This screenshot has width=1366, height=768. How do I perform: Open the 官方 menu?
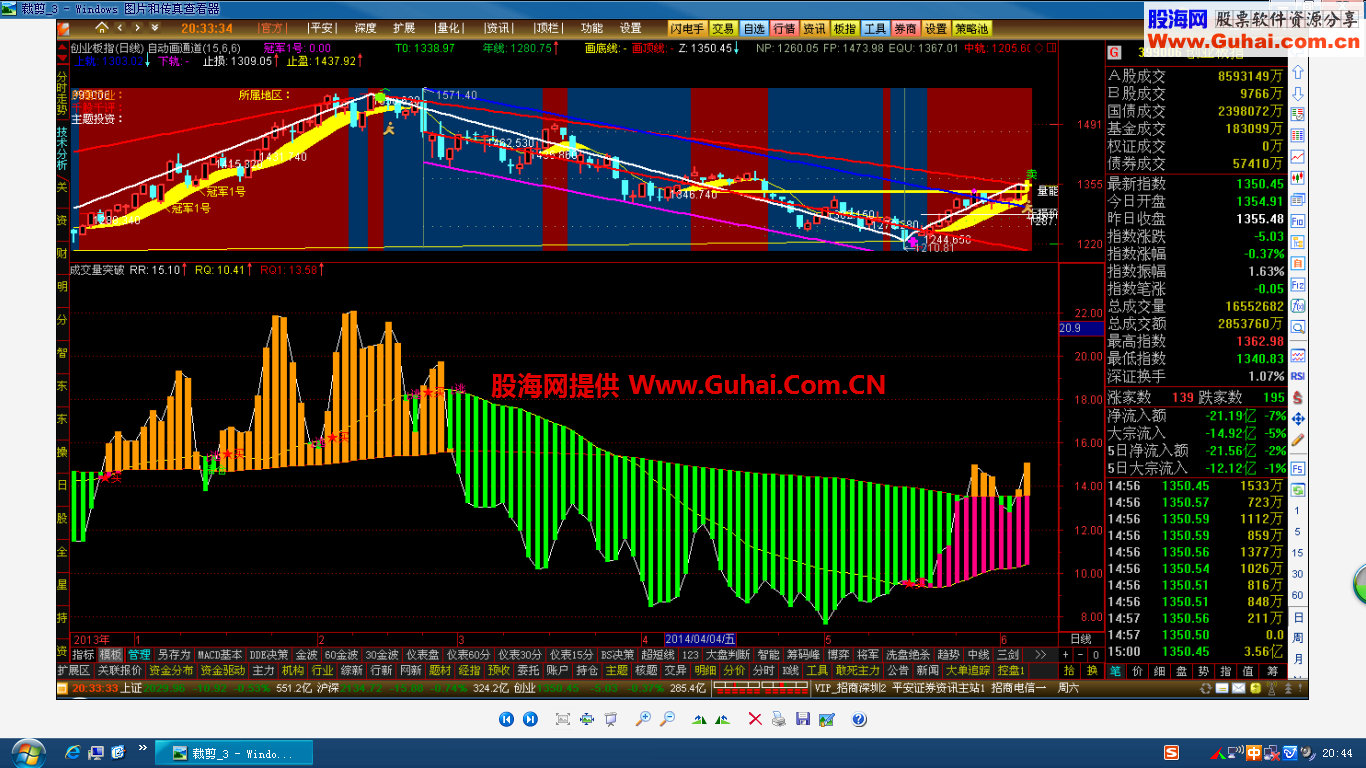coord(271,28)
